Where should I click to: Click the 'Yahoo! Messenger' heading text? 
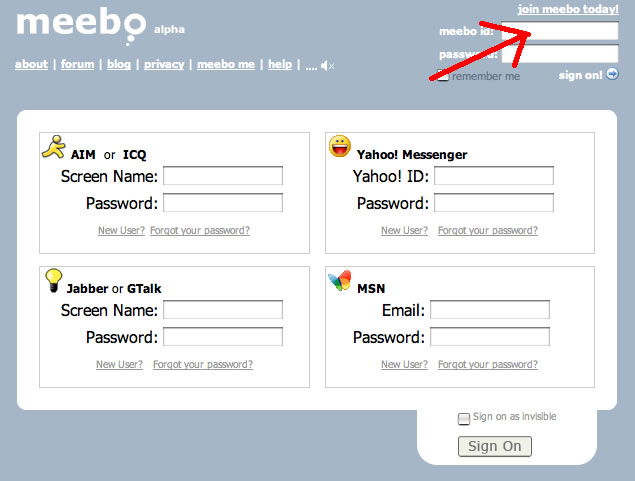(412, 155)
